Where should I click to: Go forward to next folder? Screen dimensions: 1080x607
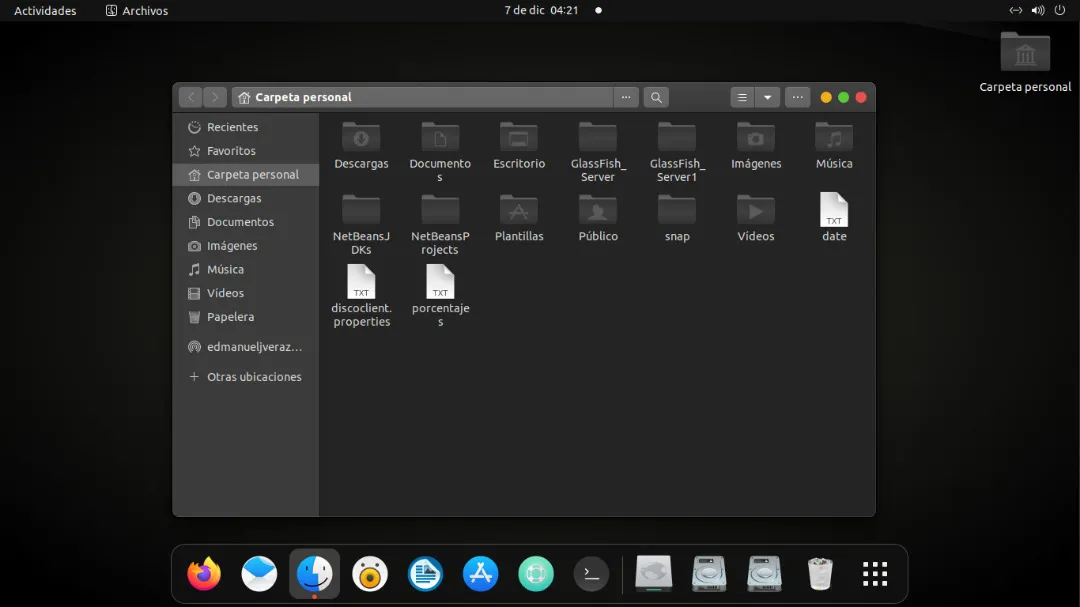click(x=214, y=97)
